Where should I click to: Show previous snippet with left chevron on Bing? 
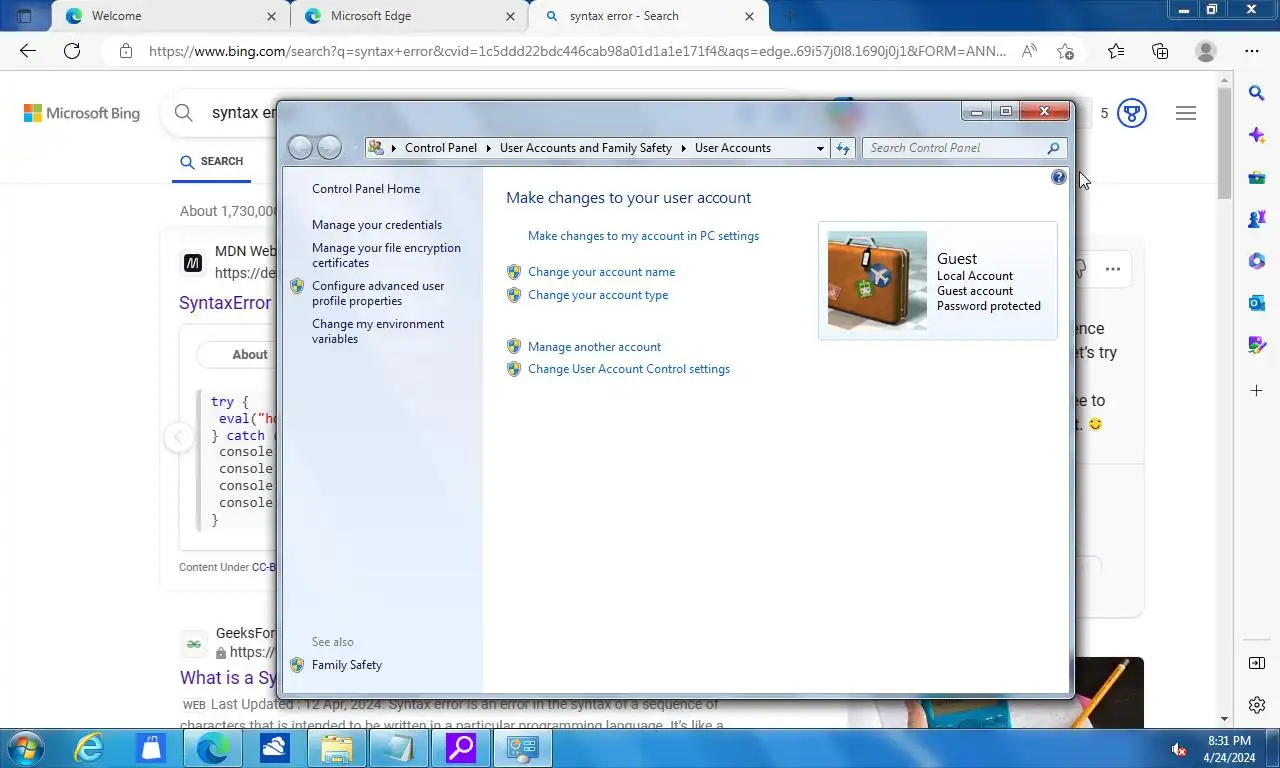coord(178,437)
